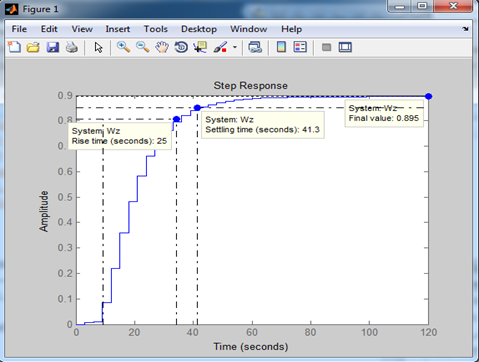The image size is (479, 362).
Task: Expand the brush color dropdown arrow
Action: click(235, 47)
